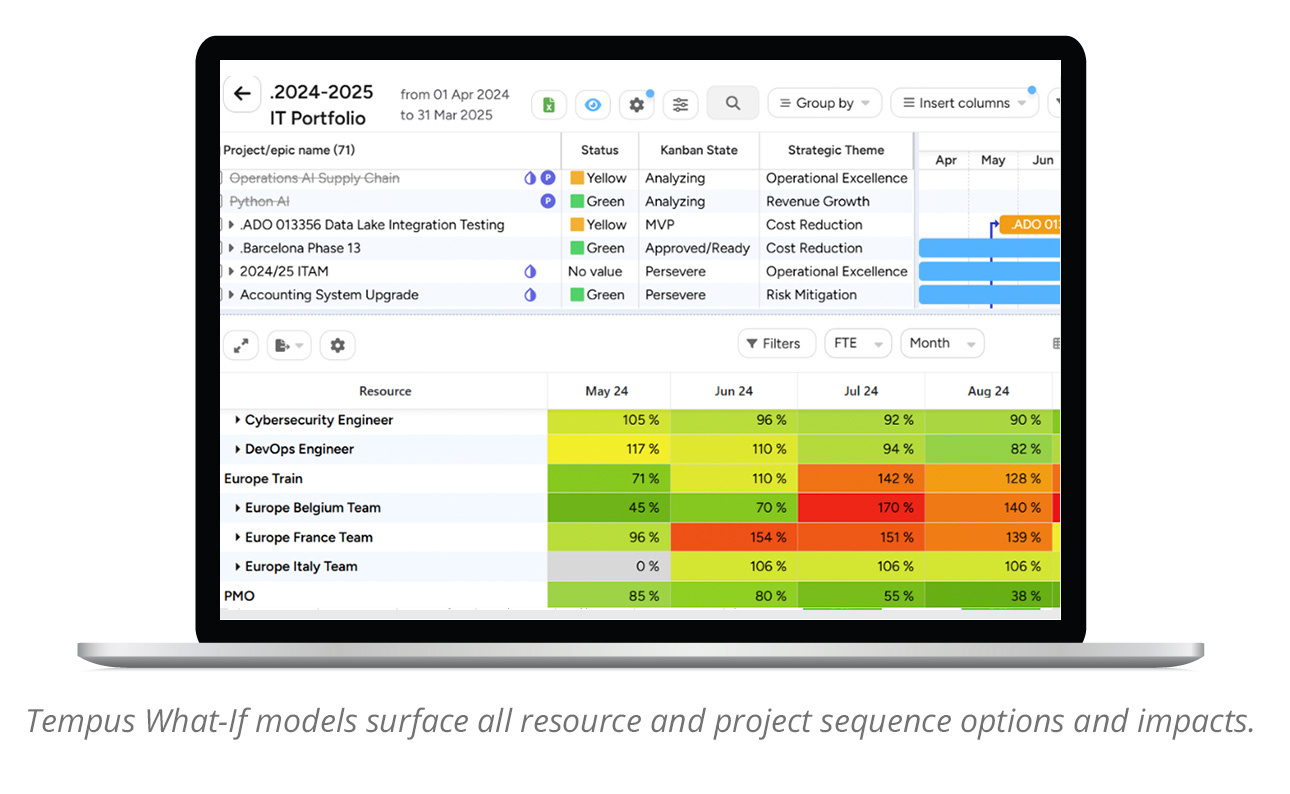Expand the resource panel to fullscreen
The image size is (1290, 794).
coord(240,343)
